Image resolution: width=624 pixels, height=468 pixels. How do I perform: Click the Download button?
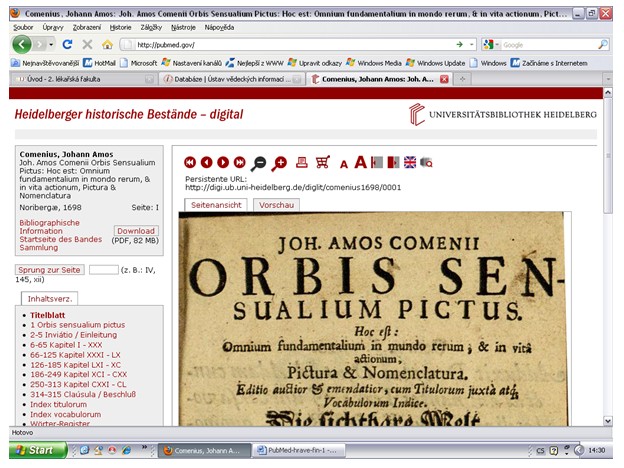click(x=136, y=231)
